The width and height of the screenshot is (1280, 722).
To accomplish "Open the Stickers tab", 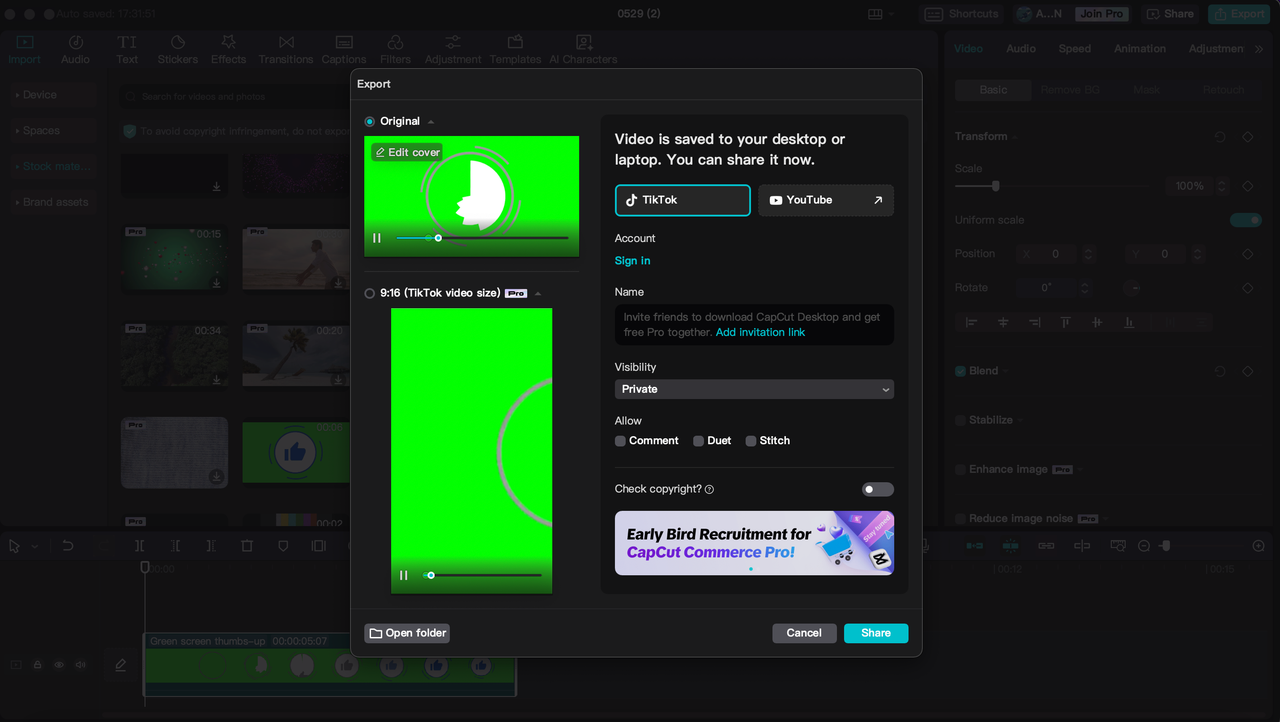I will click(178, 49).
